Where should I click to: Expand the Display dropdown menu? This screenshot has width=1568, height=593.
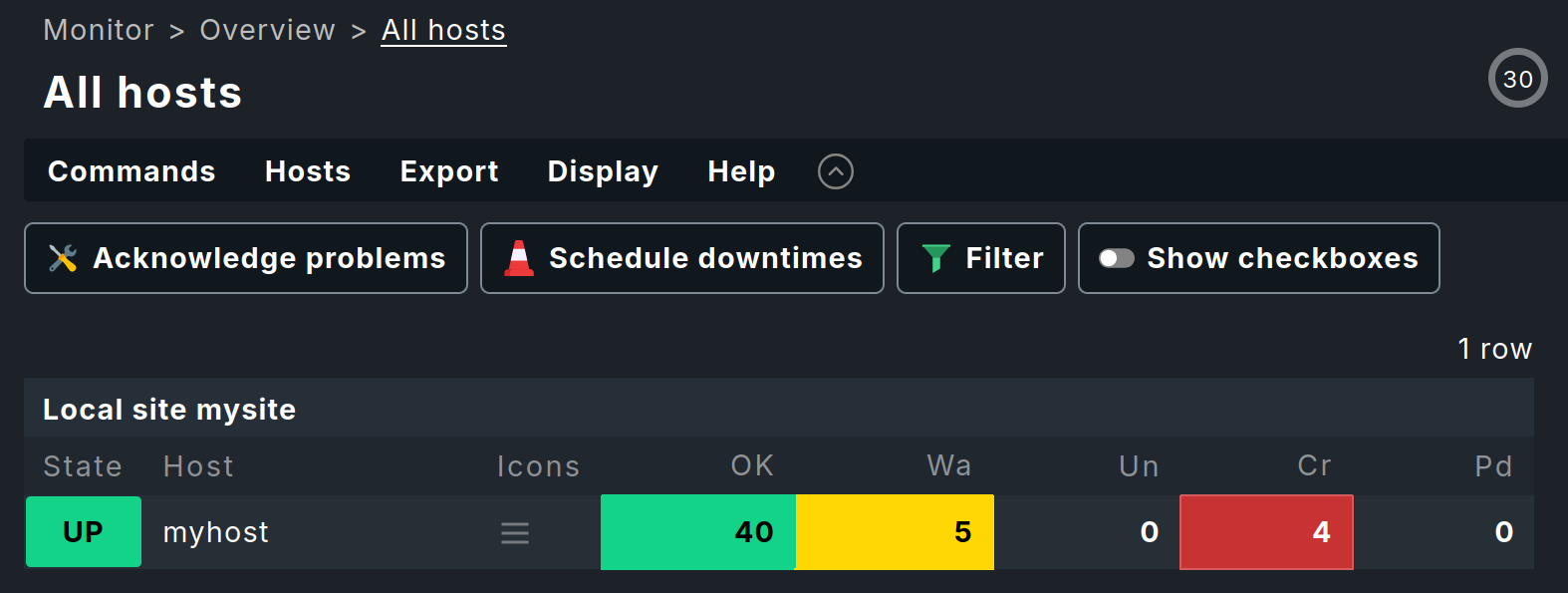point(603,171)
